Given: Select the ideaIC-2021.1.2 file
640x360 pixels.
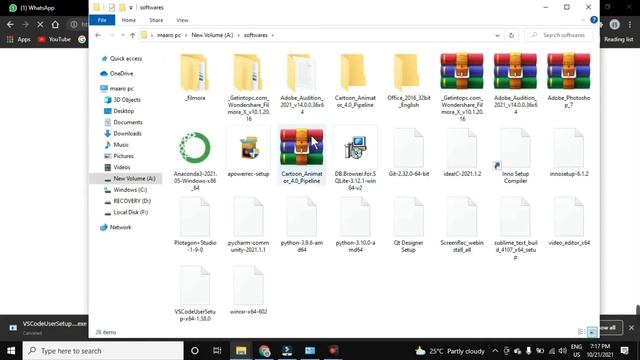Looking at the screenshot, I should [x=462, y=153].
